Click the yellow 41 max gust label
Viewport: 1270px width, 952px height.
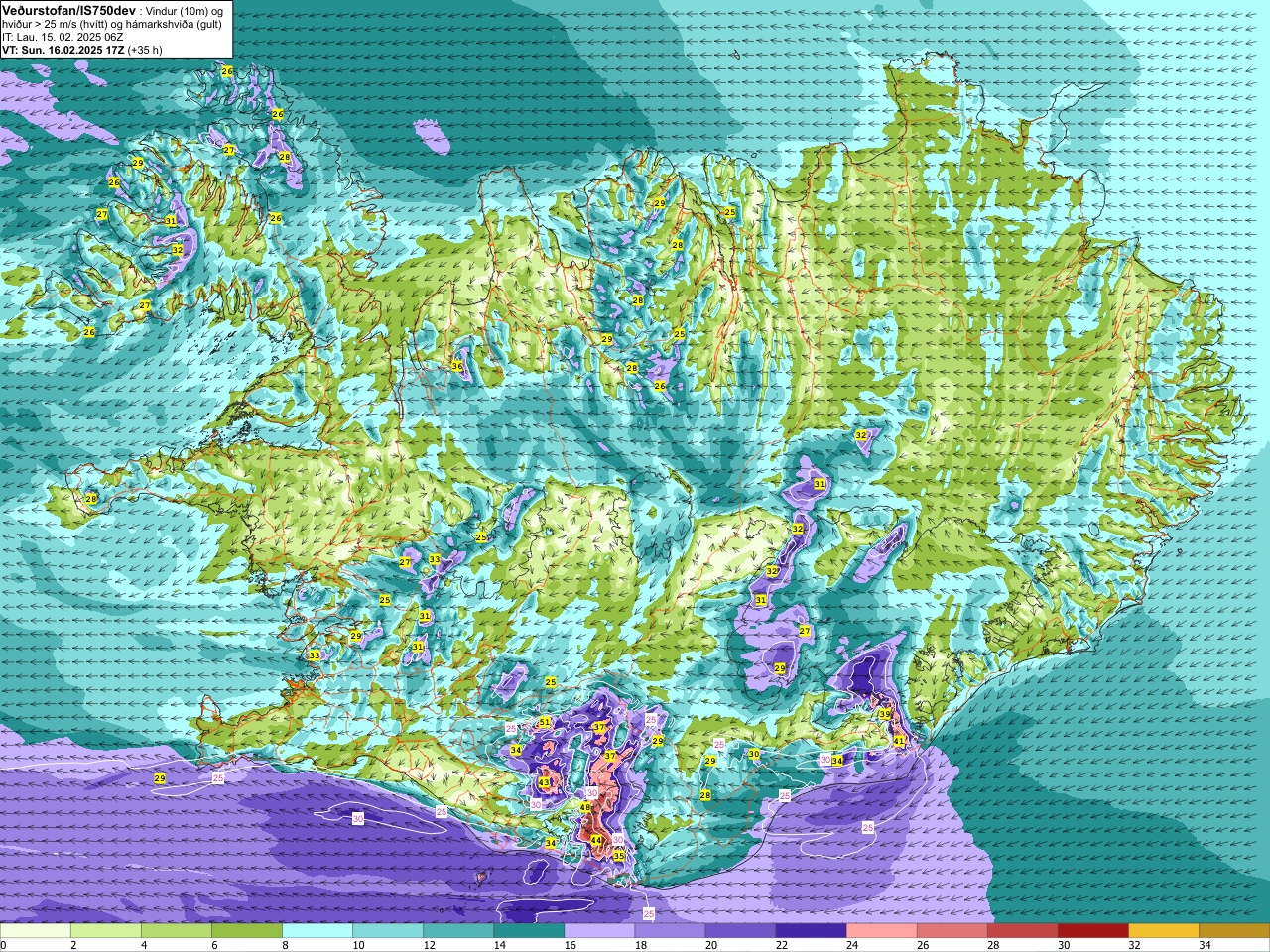pos(899,740)
